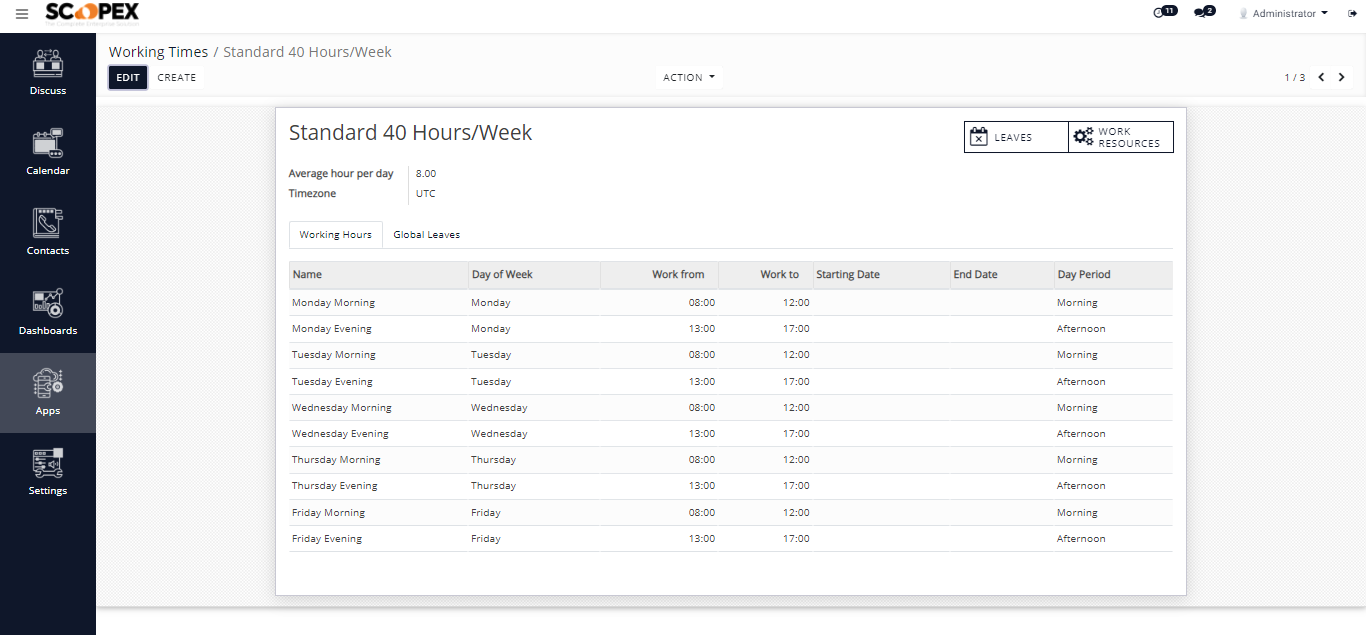This screenshot has height=635, width=1366.
Task: Select the Wednesday Evening row
Action: (731, 434)
